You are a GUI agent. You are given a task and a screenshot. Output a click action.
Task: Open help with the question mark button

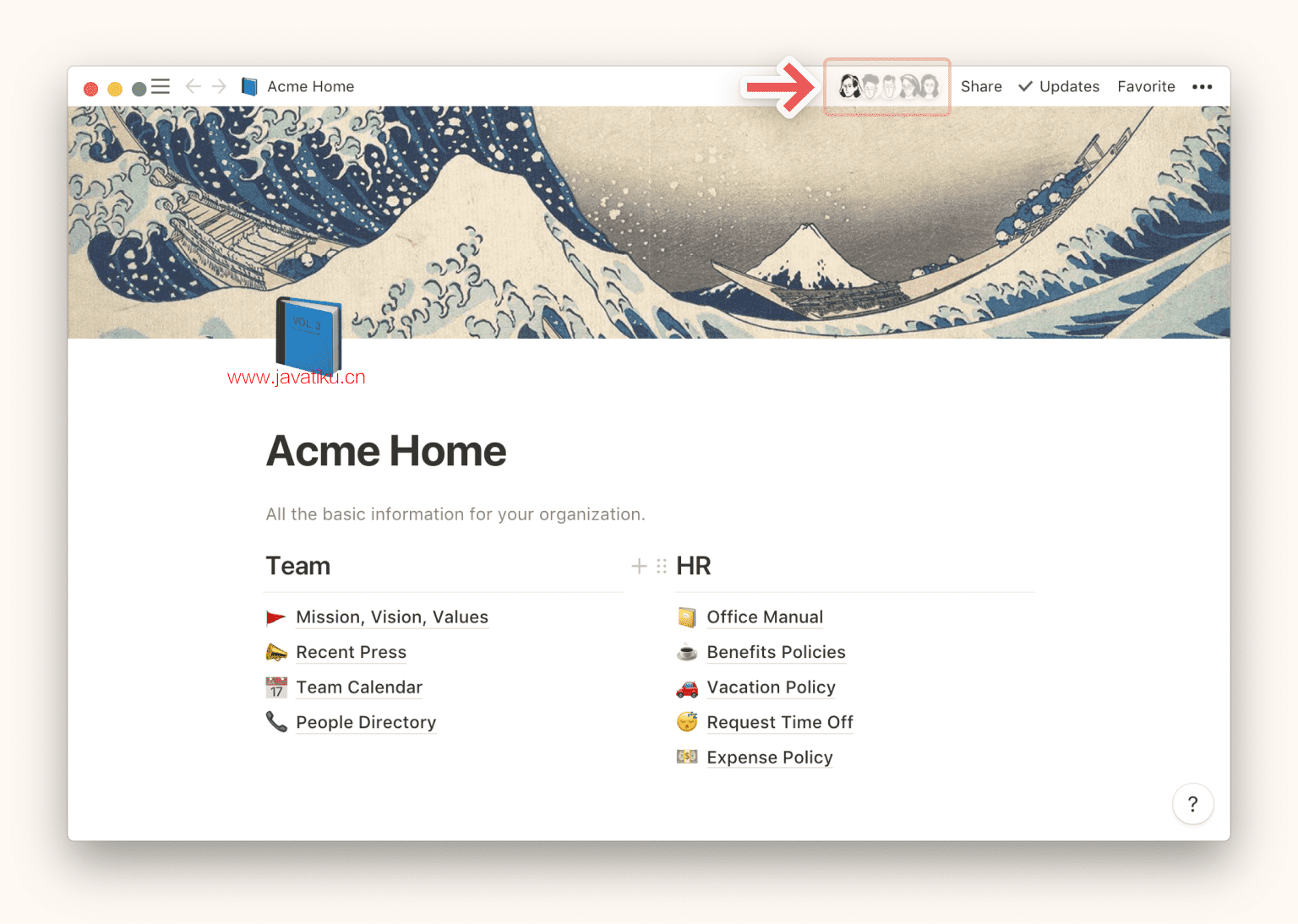[1192, 804]
